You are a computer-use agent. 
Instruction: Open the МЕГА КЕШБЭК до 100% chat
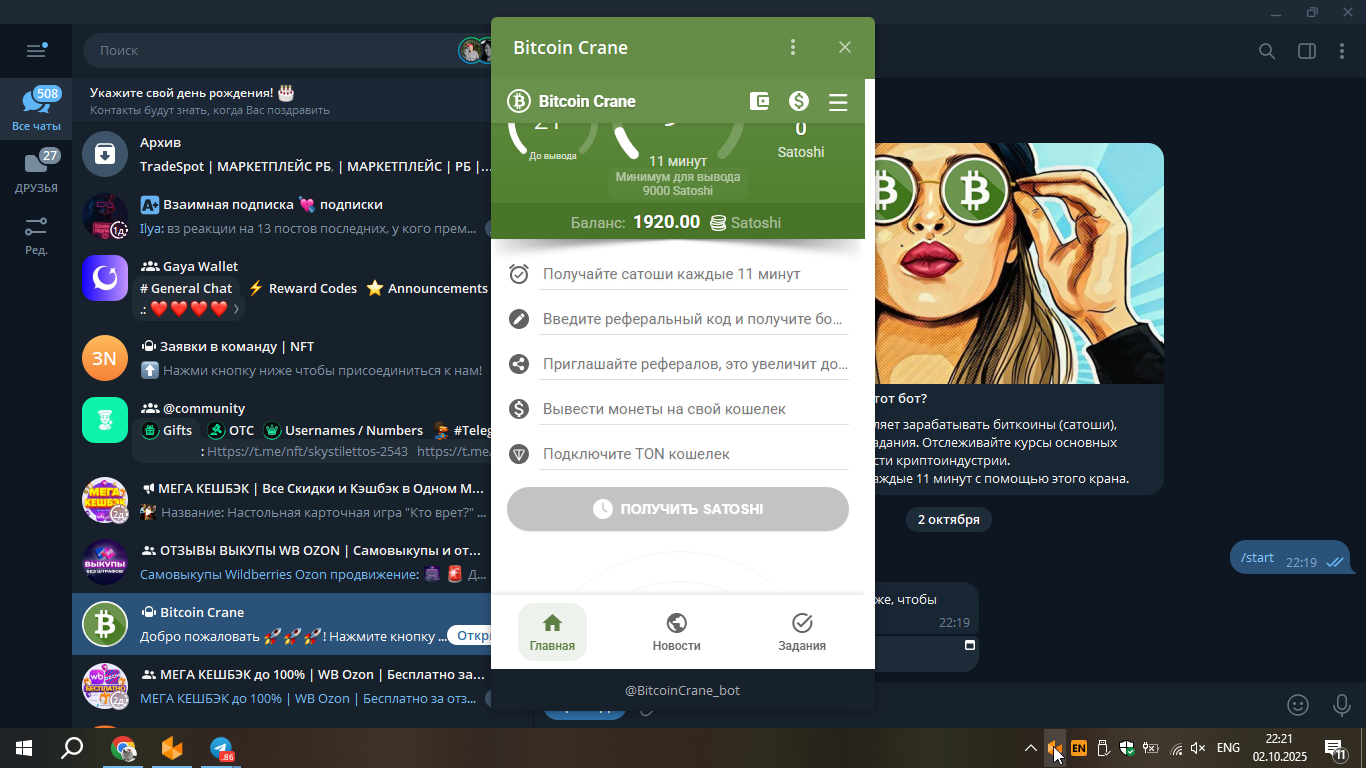tap(282, 686)
